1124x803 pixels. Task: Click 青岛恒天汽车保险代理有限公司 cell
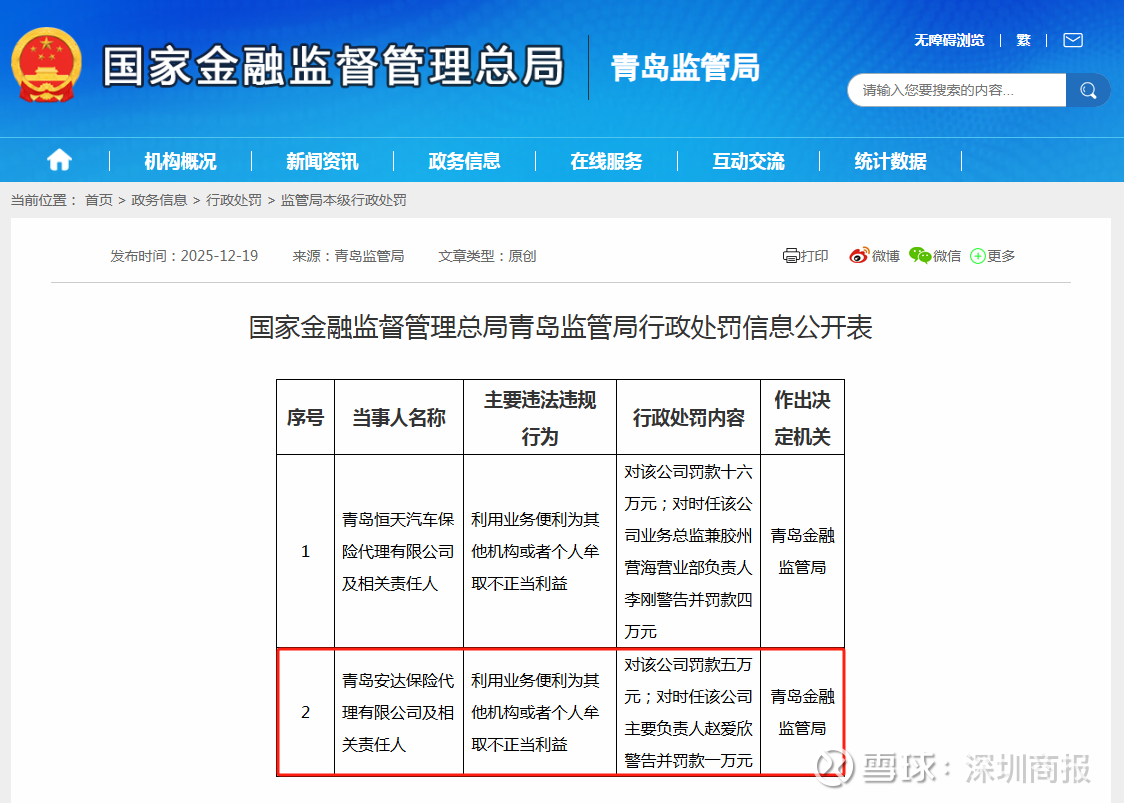point(399,551)
